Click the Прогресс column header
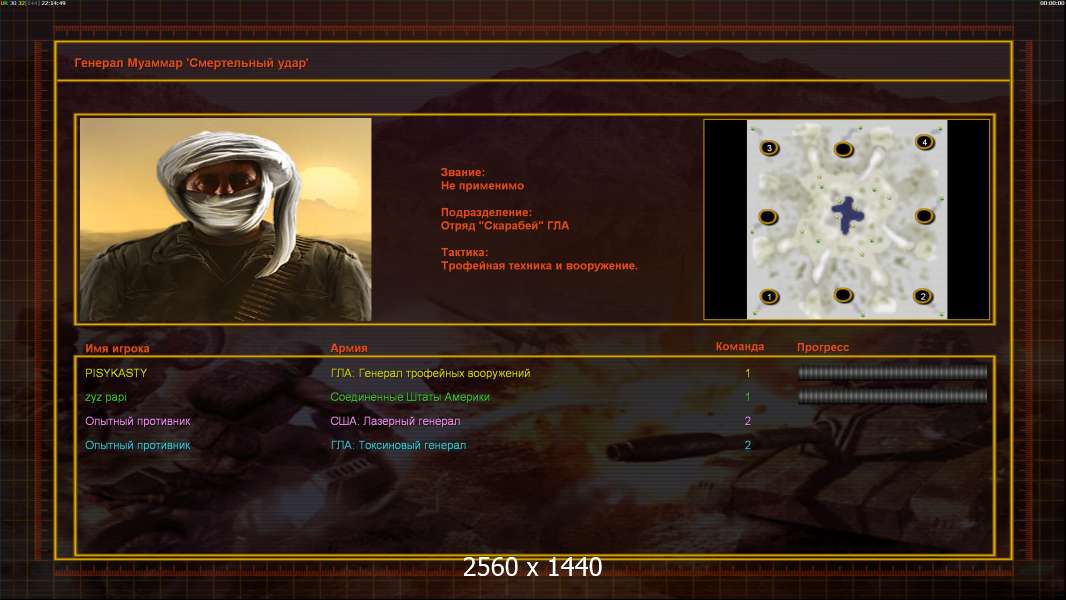The height and width of the screenshot is (600, 1066). point(823,347)
